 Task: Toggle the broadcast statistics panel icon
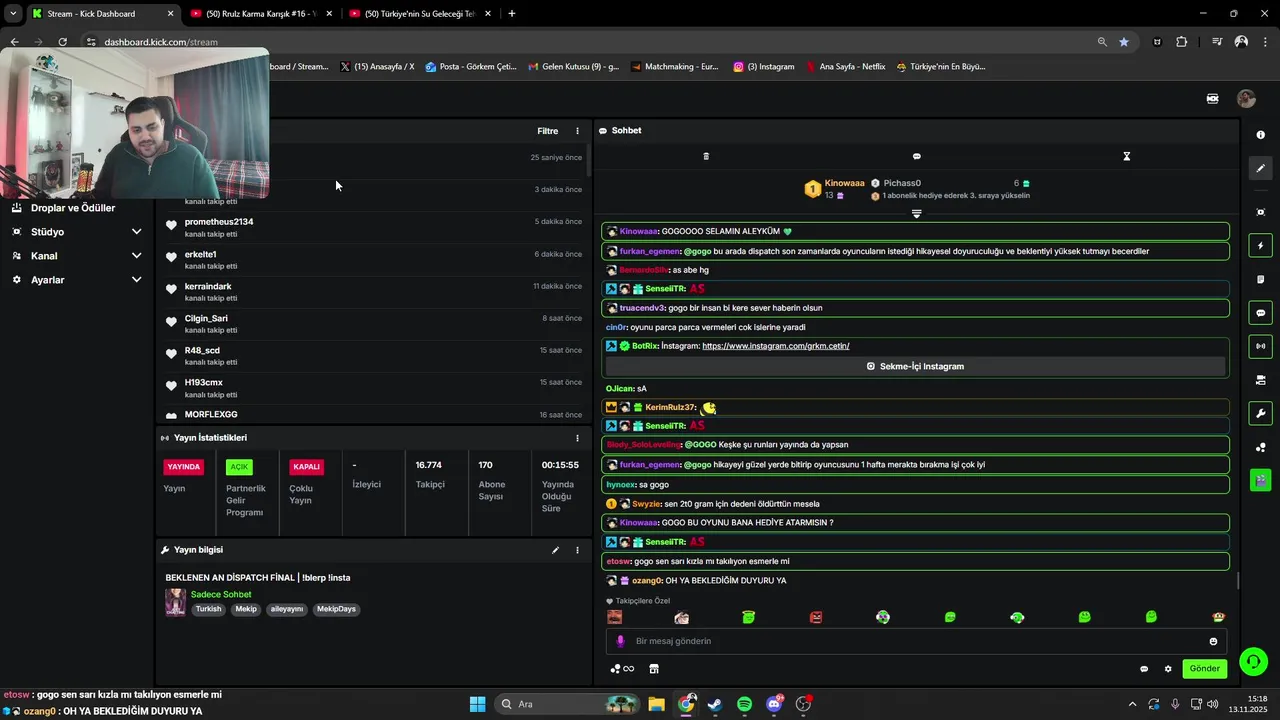click(x=1260, y=346)
